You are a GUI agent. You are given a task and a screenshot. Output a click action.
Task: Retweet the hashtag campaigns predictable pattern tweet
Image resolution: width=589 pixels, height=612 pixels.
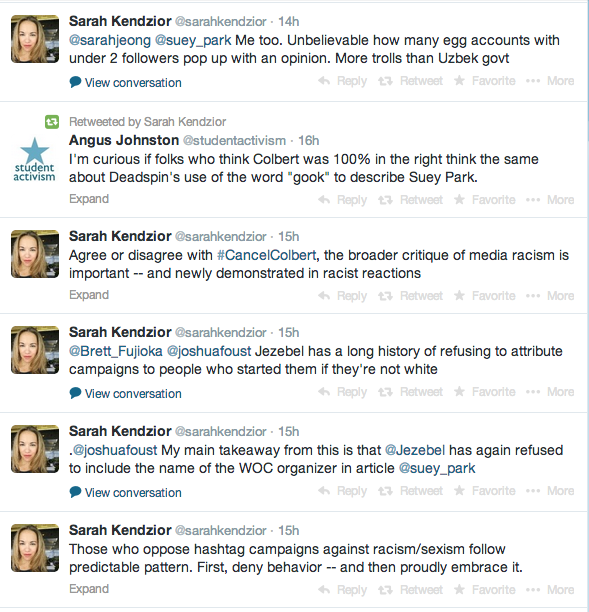point(410,590)
